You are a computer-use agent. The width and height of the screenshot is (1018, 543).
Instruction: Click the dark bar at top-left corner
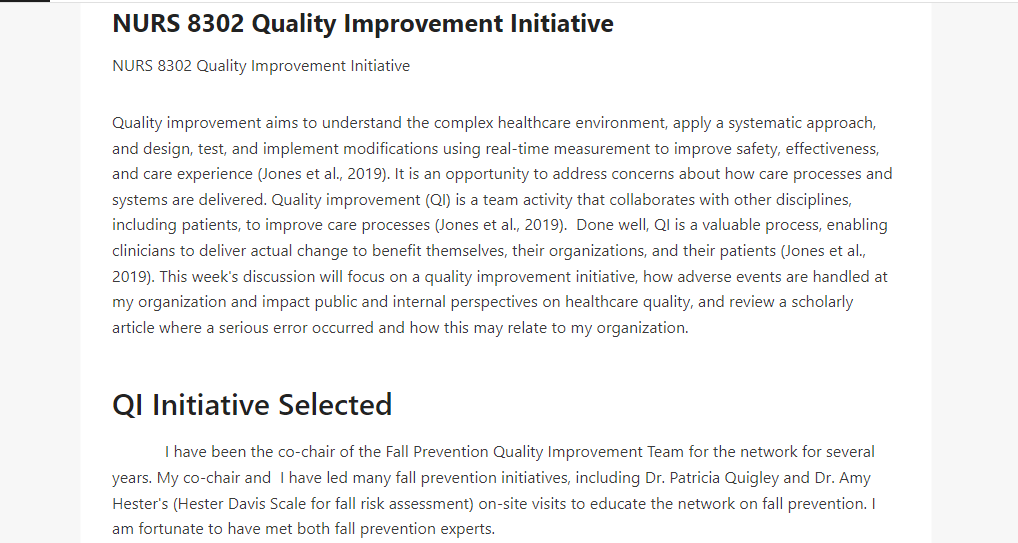[25, 1]
